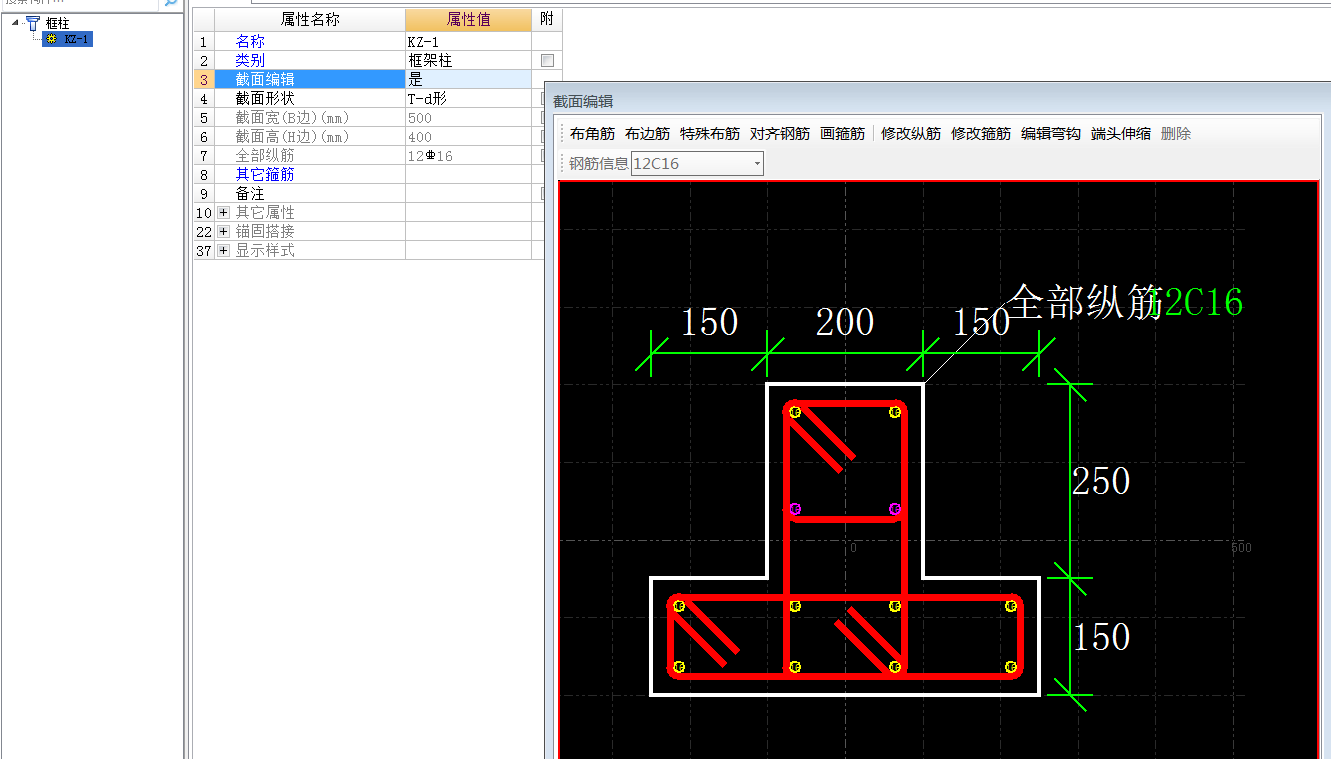Click the 修改纵筋 toolbar command
This screenshot has width=1331, height=759.
[911, 134]
